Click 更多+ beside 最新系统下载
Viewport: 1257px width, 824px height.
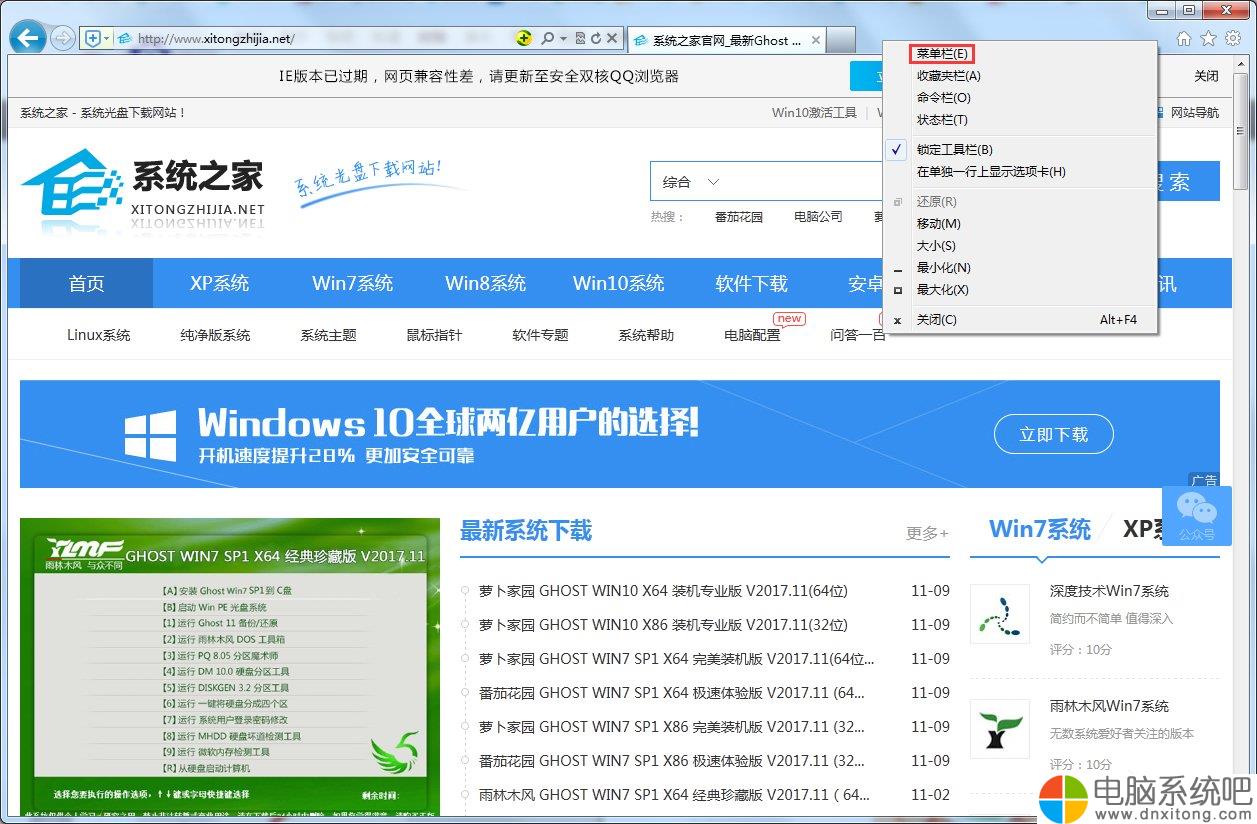[x=927, y=534]
